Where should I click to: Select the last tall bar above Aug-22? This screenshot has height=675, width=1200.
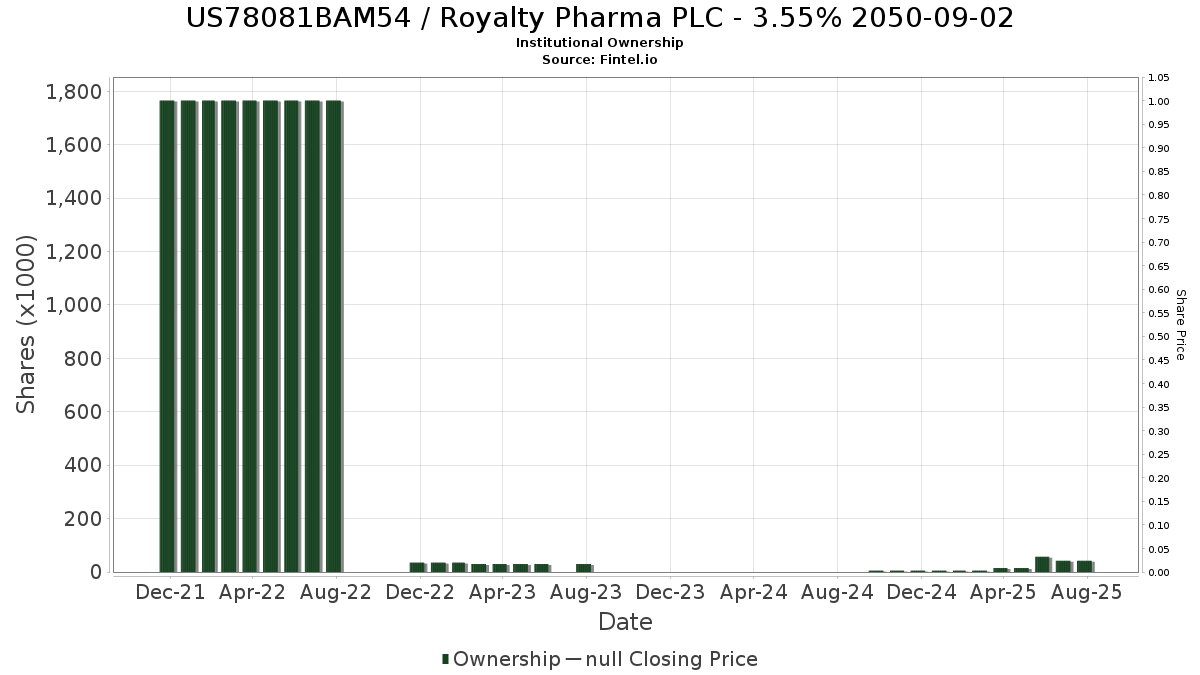tap(334, 335)
